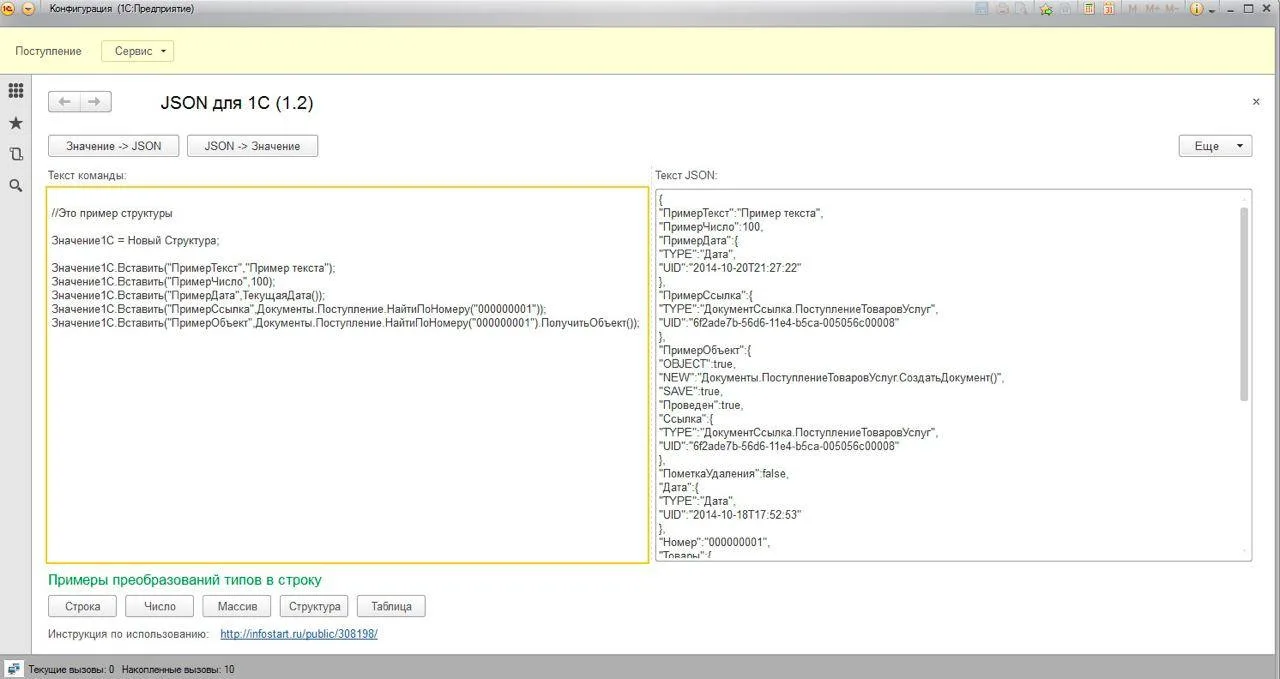Open the calculator icon in title bar
This screenshot has width=1280, height=679.
[x=1089, y=9]
